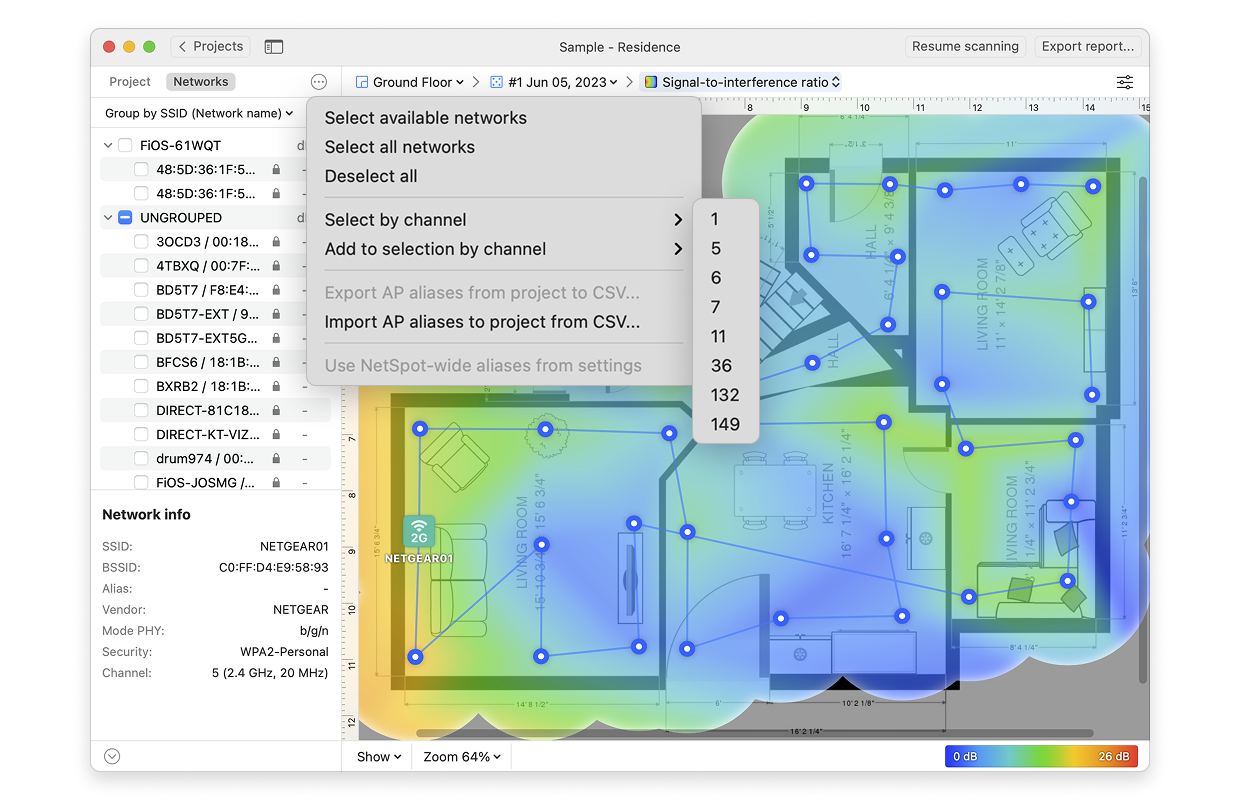Check the BFCS6 network checkbox

pyautogui.click(x=141, y=362)
